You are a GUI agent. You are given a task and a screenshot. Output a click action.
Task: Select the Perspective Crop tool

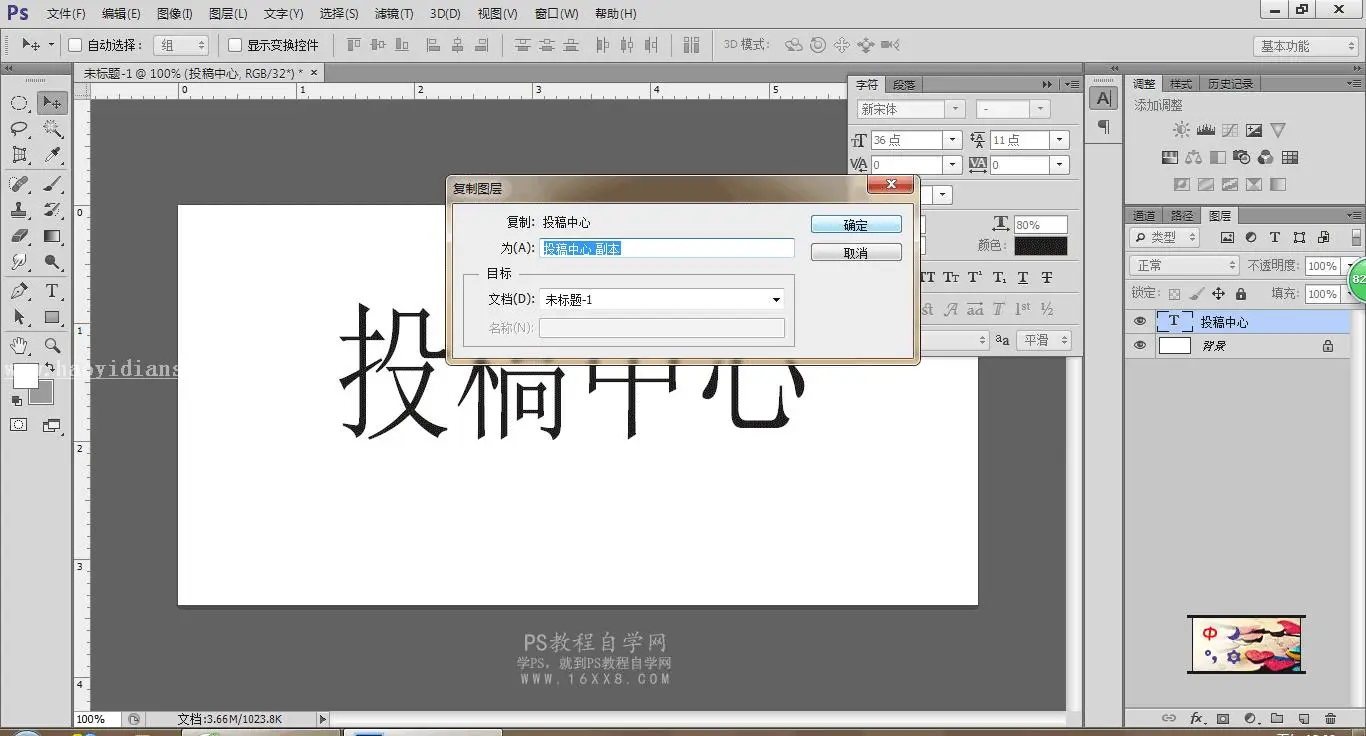19,155
